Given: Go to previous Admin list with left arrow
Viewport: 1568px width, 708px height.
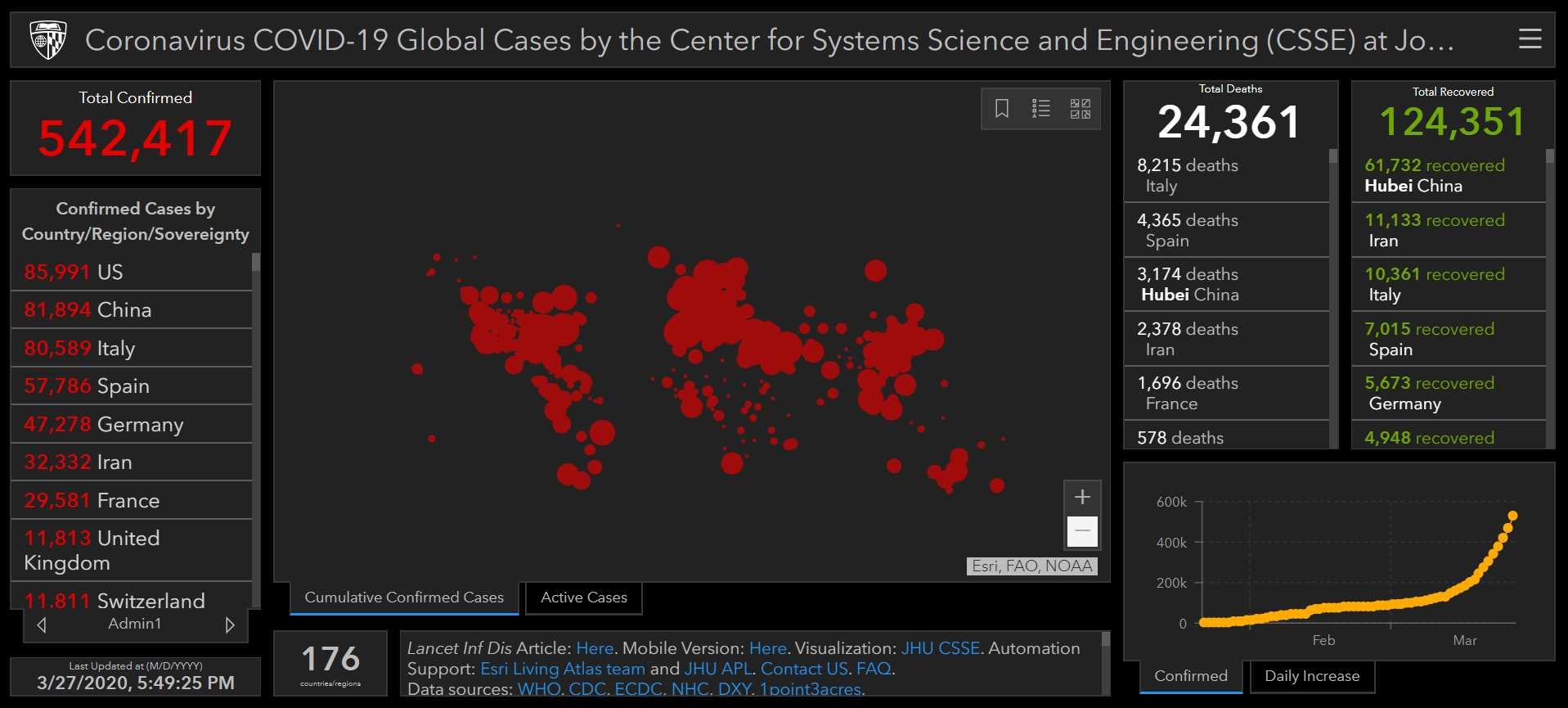Looking at the screenshot, I should 42,625.
